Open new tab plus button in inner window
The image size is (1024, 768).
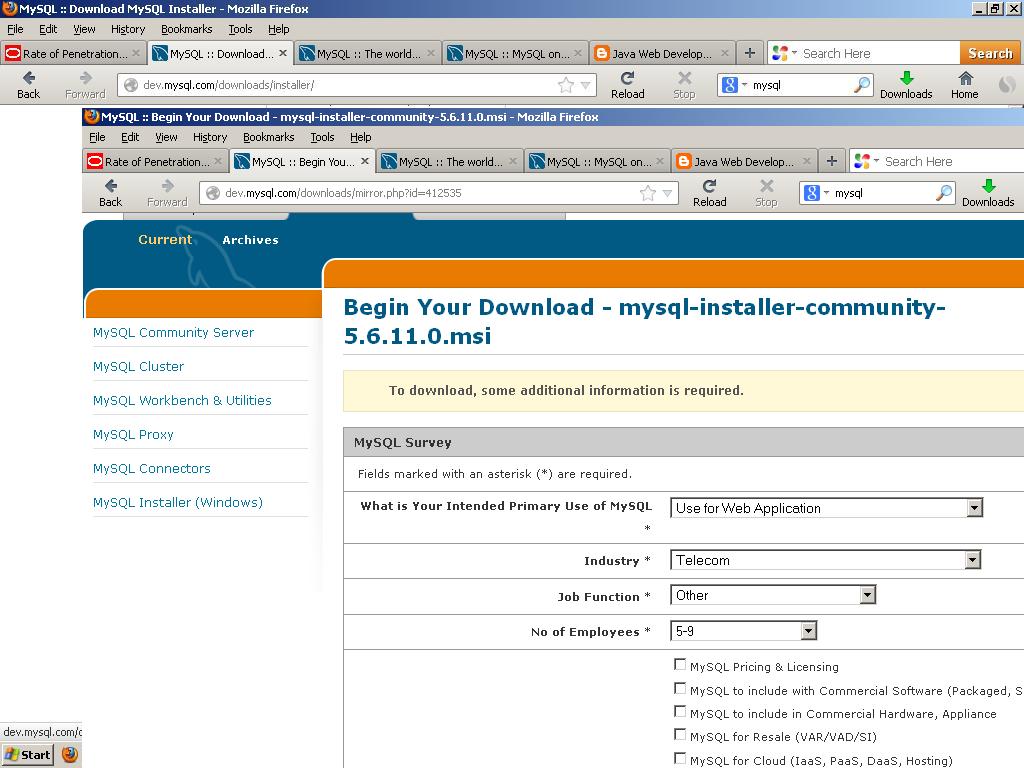click(832, 161)
